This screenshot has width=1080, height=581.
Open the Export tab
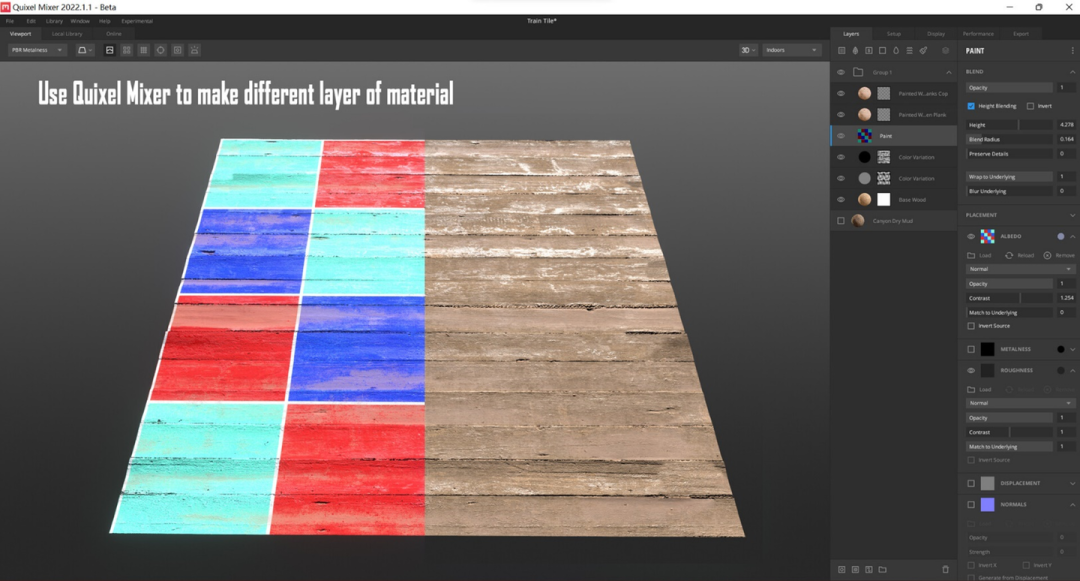coord(1021,34)
